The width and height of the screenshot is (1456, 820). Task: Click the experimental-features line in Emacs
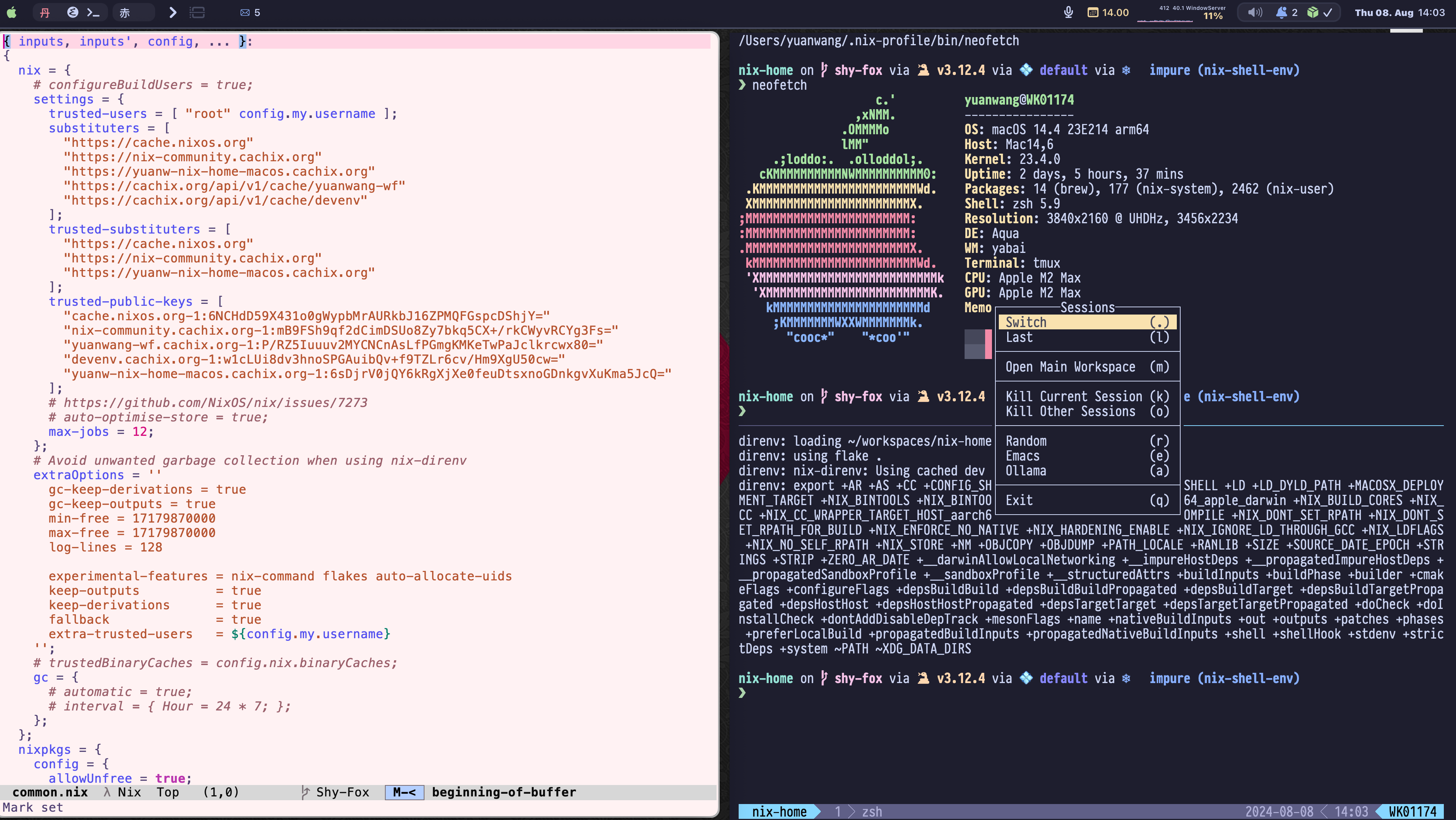(x=280, y=576)
